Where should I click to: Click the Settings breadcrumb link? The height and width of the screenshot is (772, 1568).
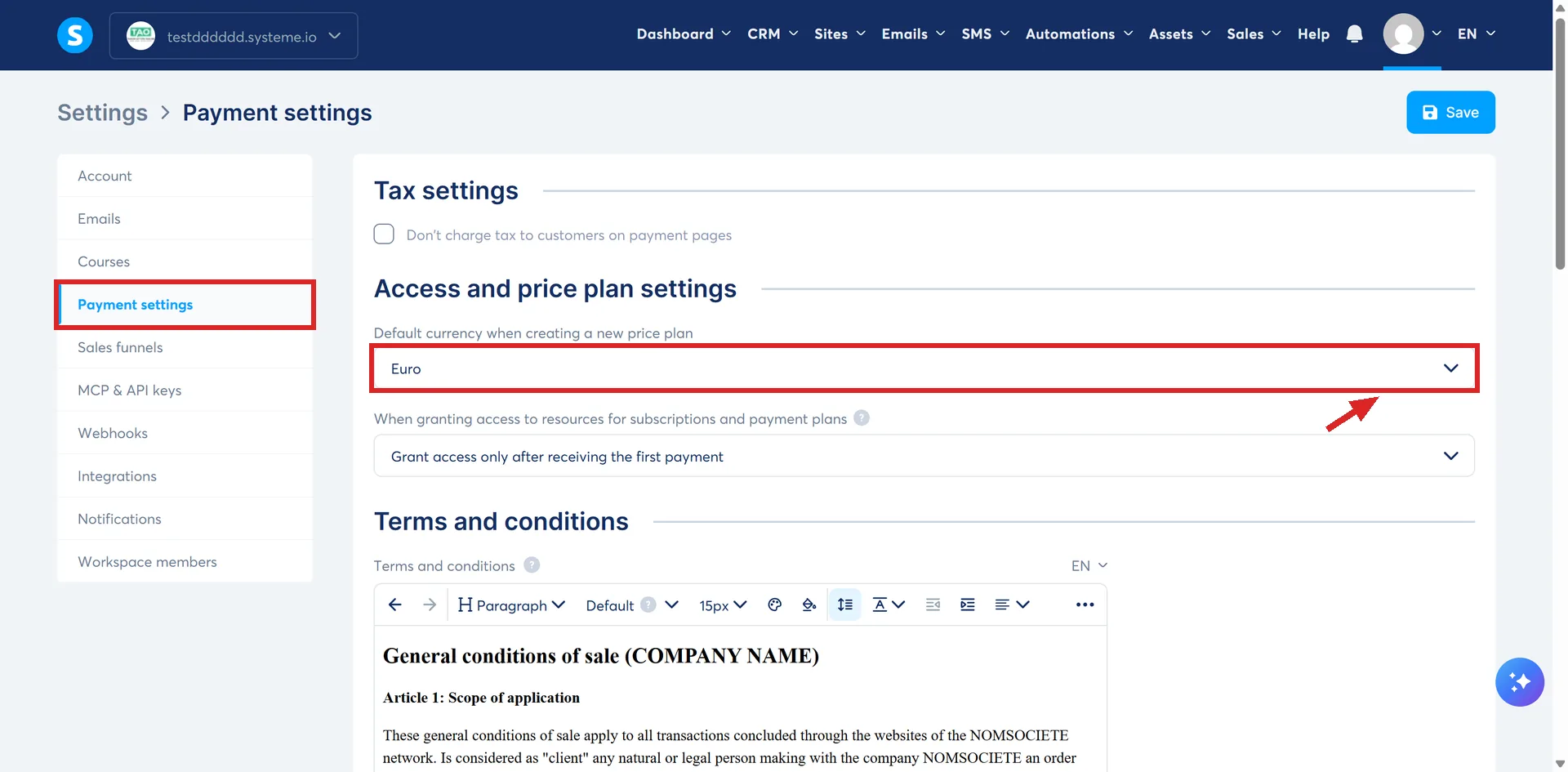(x=103, y=112)
